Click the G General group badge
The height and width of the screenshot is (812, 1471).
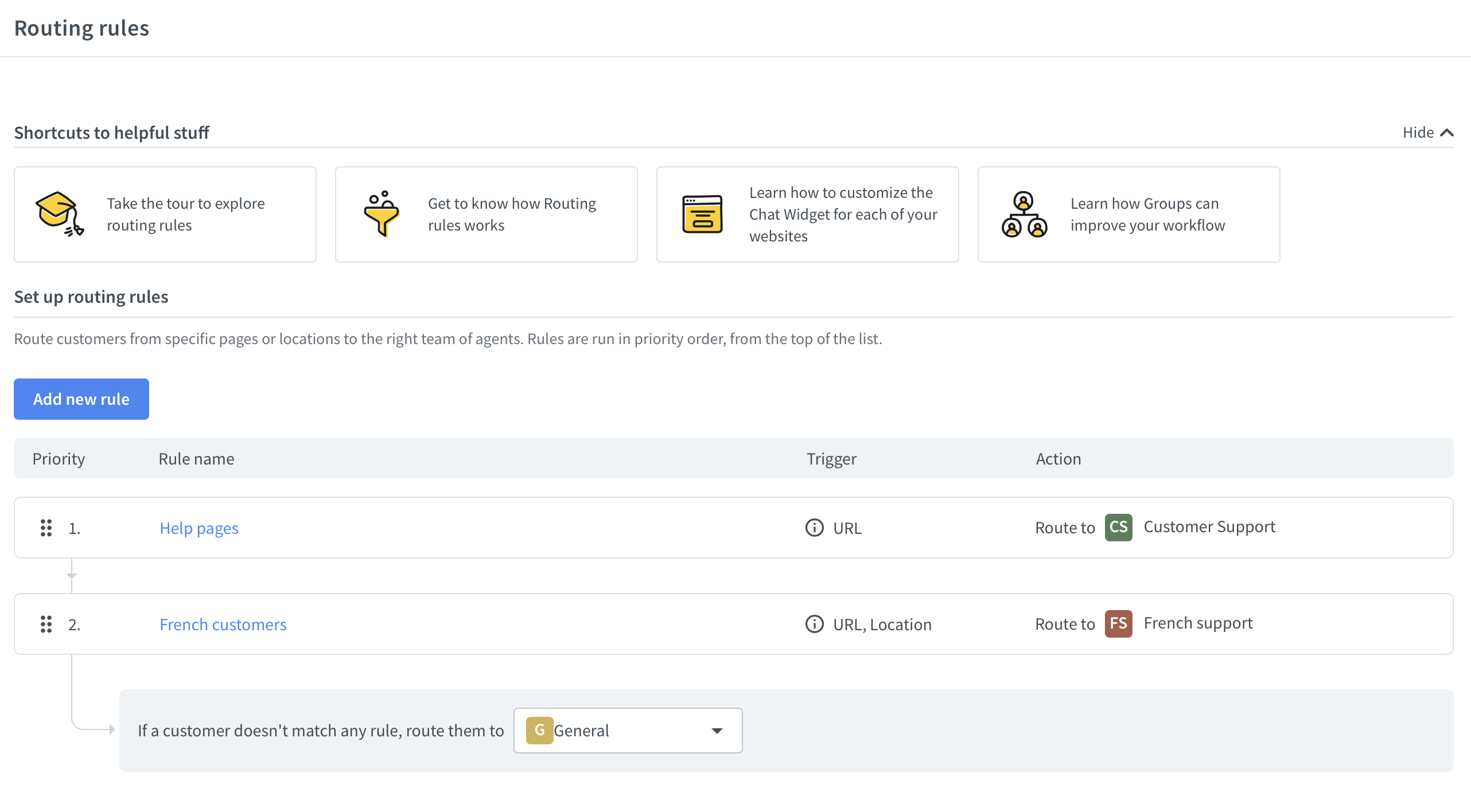(539, 730)
